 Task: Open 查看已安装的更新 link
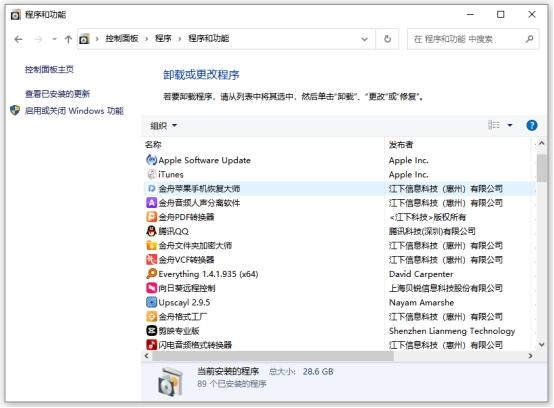point(57,94)
